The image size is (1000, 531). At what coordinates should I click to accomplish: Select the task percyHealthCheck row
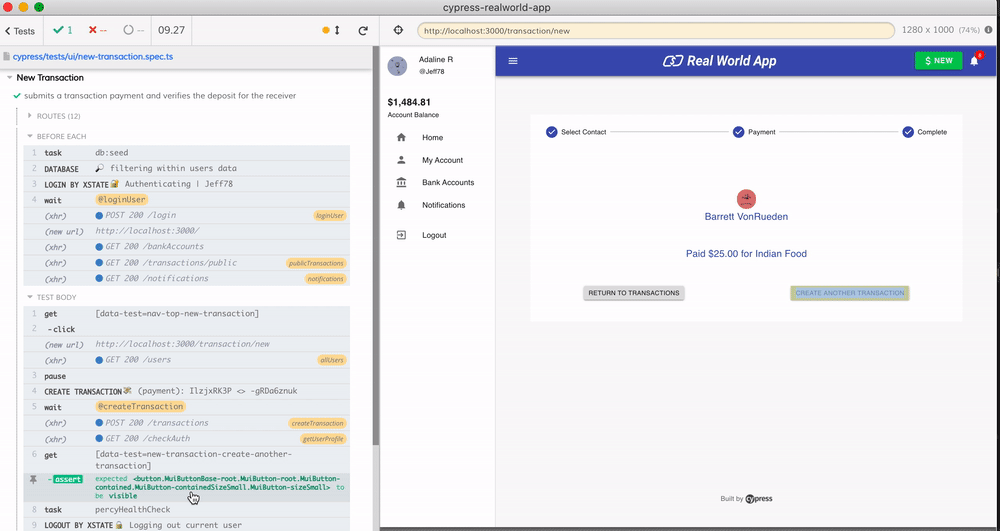tap(186, 509)
